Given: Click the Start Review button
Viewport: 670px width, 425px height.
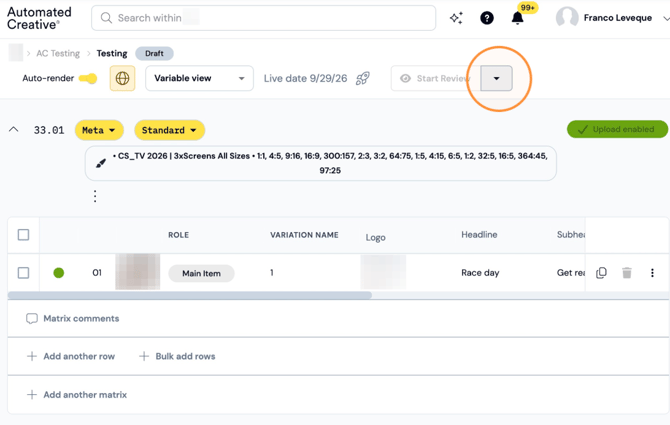Looking at the screenshot, I should click(436, 78).
